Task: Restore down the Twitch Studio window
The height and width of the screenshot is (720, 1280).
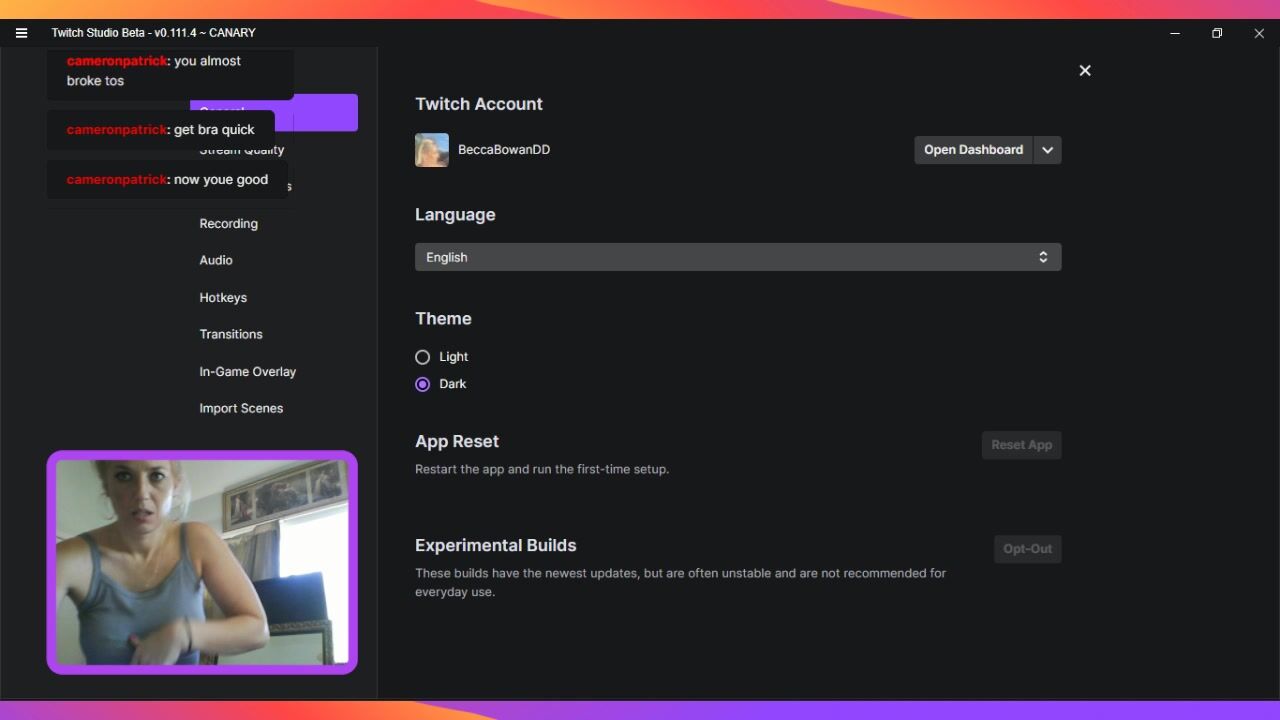Action: point(1217,33)
